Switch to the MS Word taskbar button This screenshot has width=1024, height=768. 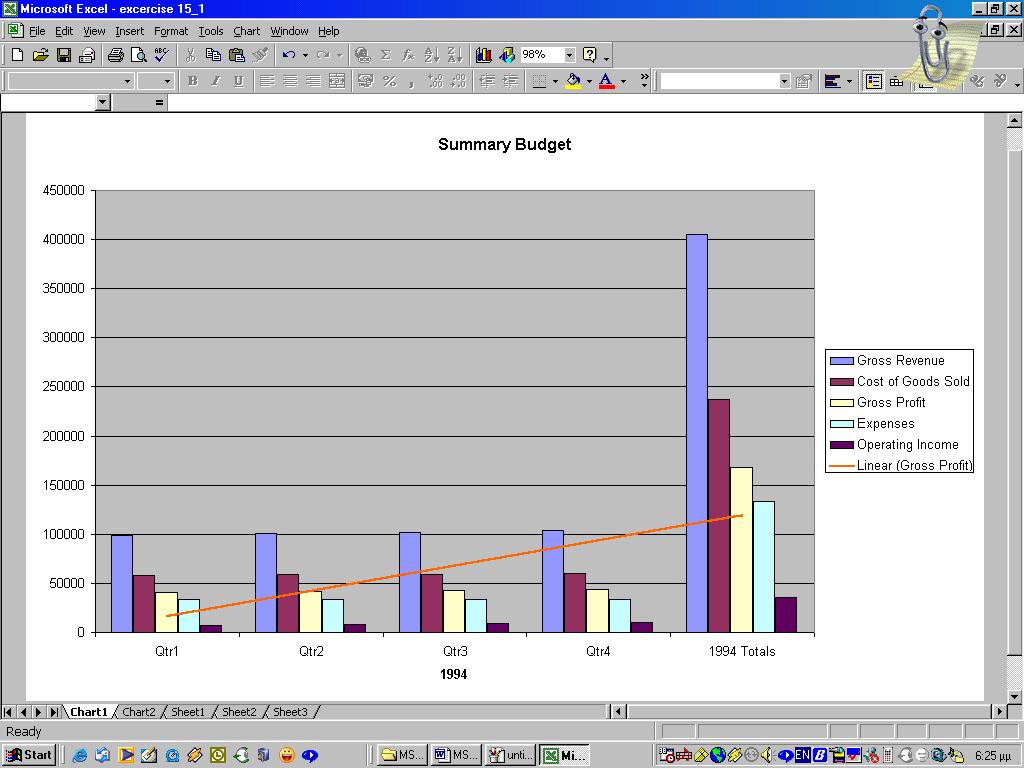456,755
